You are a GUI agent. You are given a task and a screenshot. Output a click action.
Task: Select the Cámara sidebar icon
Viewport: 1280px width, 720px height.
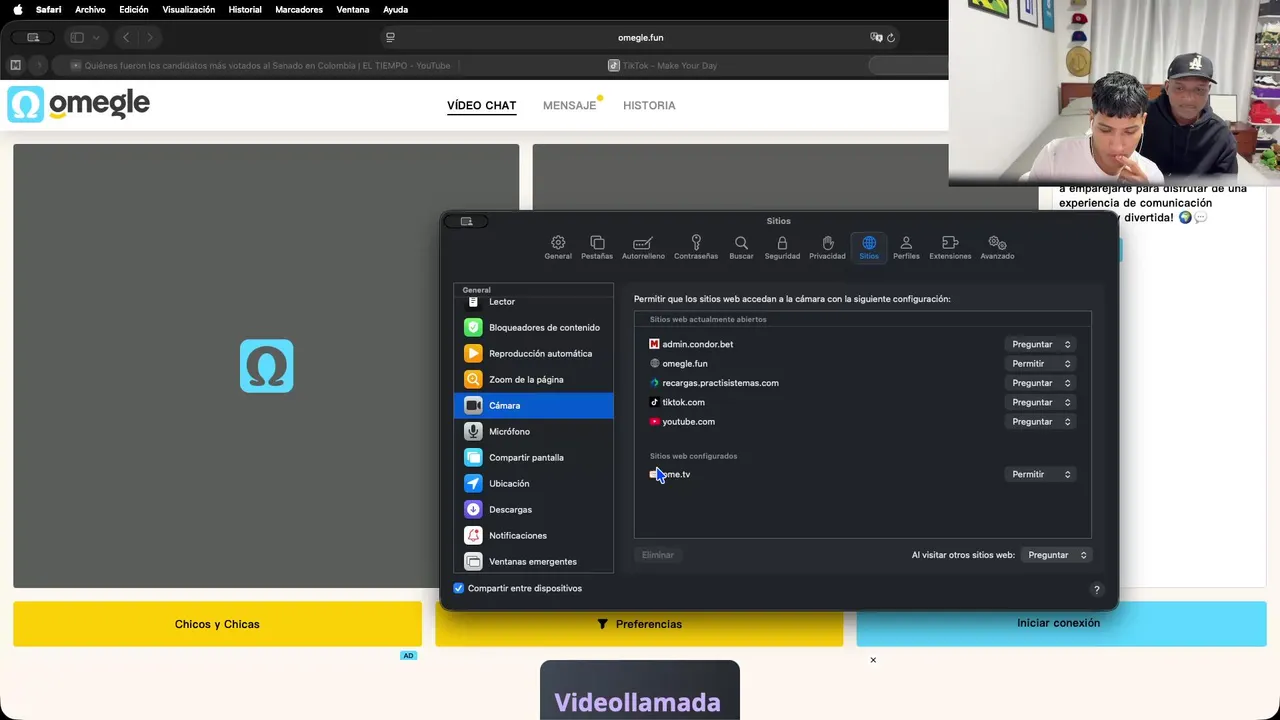click(x=473, y=405)
